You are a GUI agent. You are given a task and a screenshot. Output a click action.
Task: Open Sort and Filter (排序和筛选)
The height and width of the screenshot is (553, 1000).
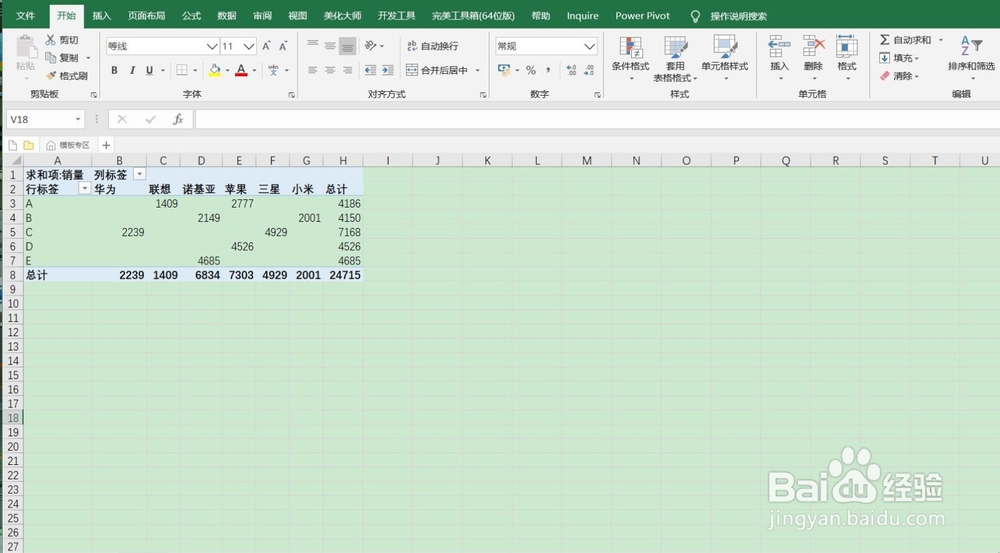971,57
